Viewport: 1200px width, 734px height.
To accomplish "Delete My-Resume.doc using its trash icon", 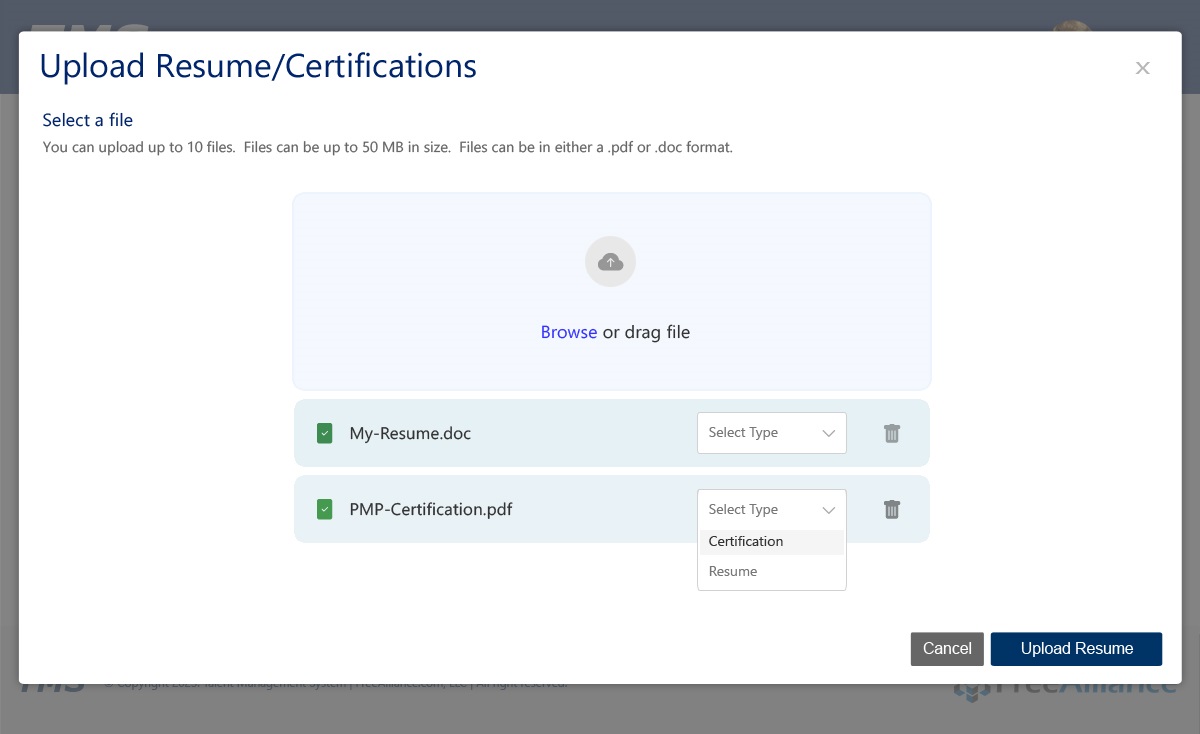I will coord(892,433).
